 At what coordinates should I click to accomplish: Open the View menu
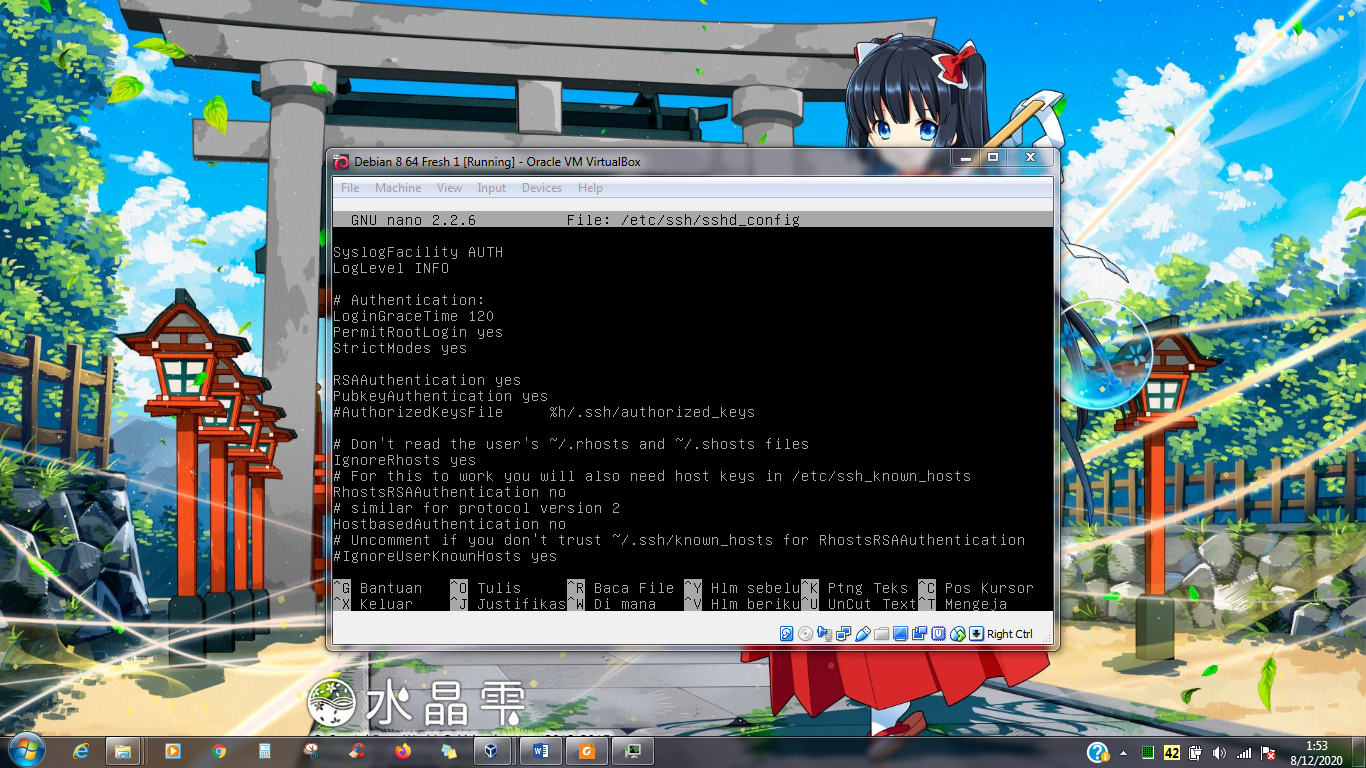click(450, 188)
